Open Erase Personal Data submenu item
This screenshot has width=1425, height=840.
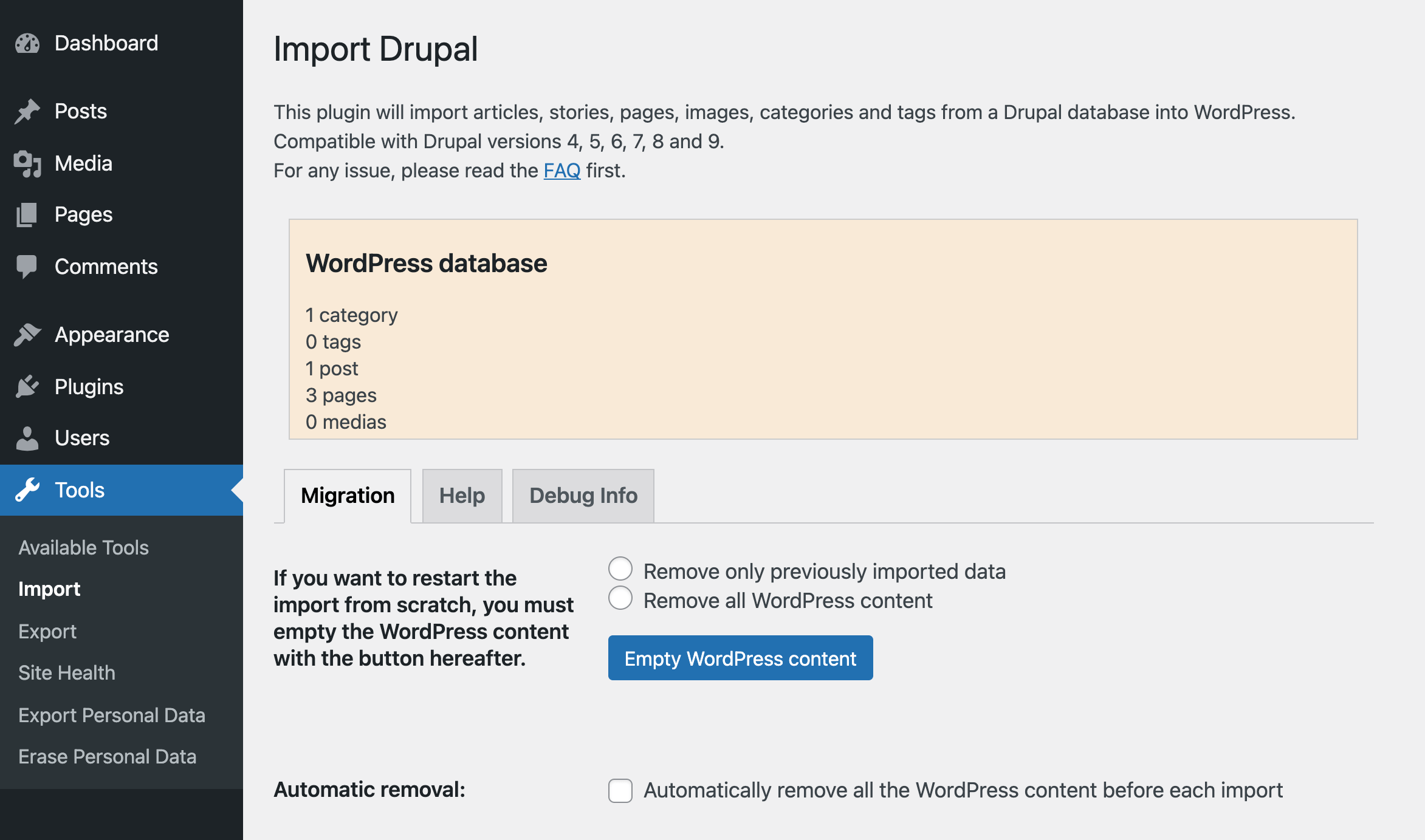(108, 757)
